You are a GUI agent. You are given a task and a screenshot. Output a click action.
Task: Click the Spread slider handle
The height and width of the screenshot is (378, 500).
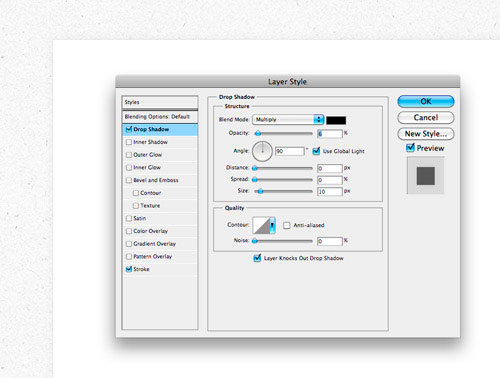pos(255,180)
